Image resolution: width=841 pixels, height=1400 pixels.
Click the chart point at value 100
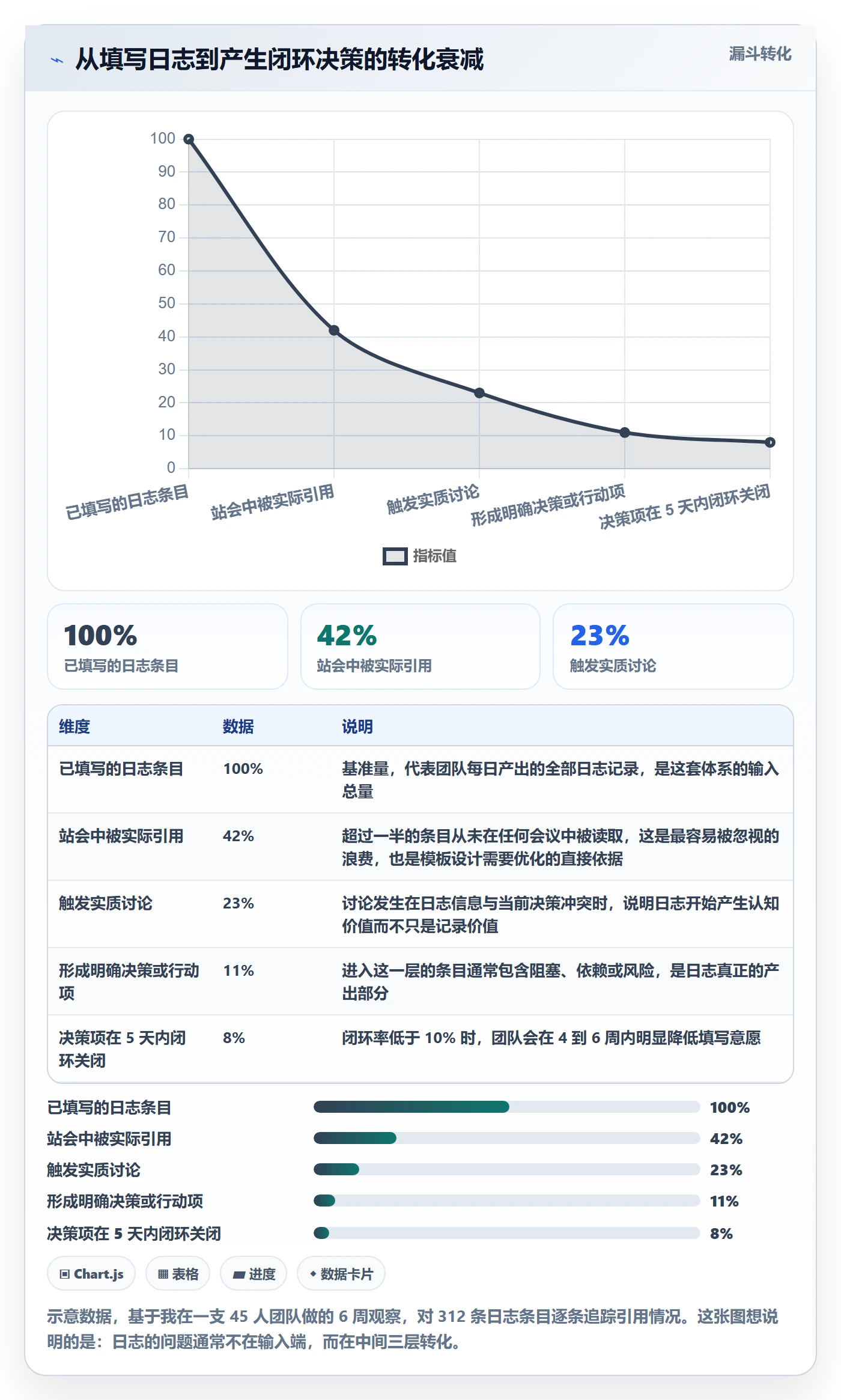pyautogui.click(x=189, y=139)
